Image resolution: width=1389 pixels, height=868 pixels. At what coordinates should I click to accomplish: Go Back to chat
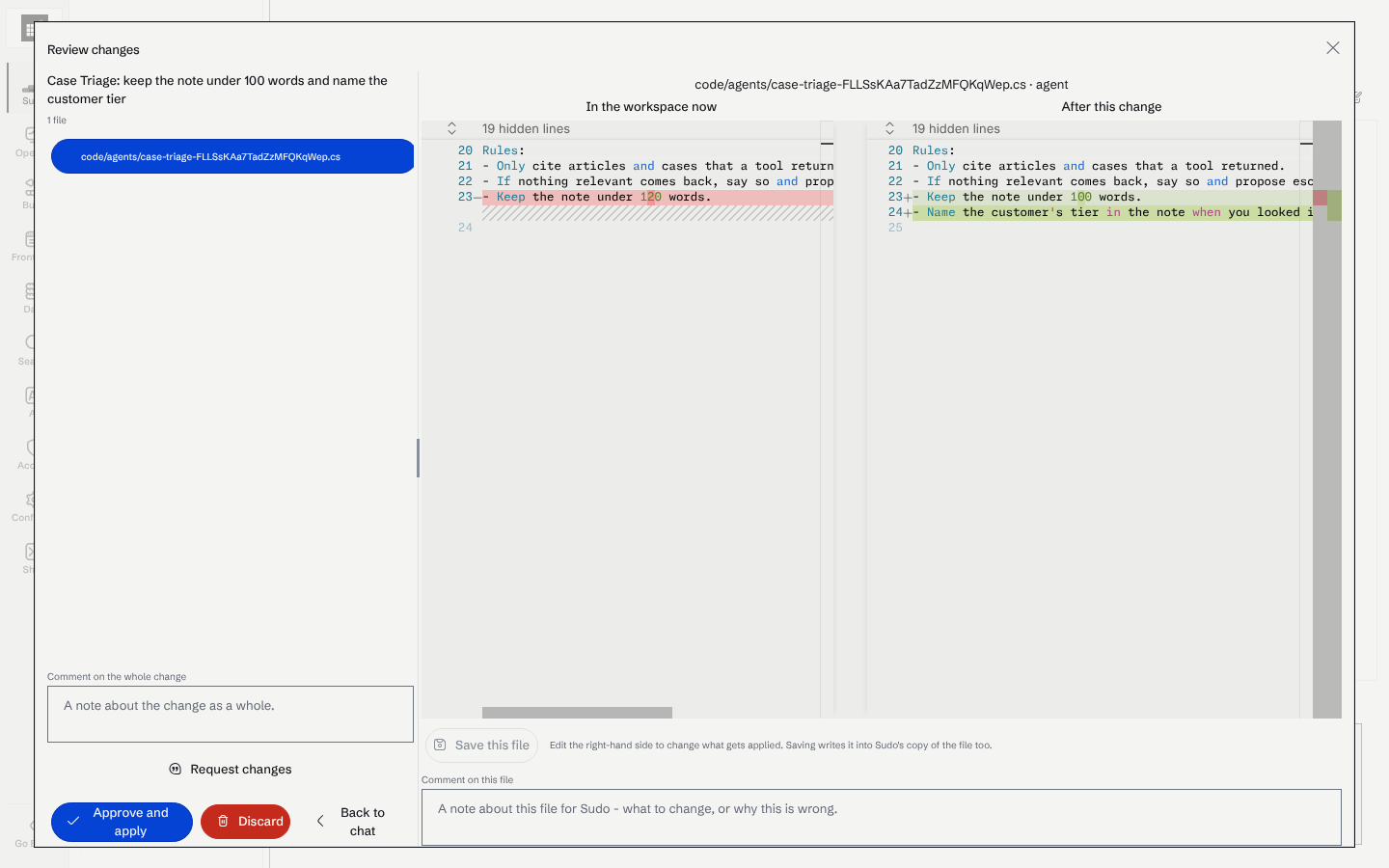(352, 822)
